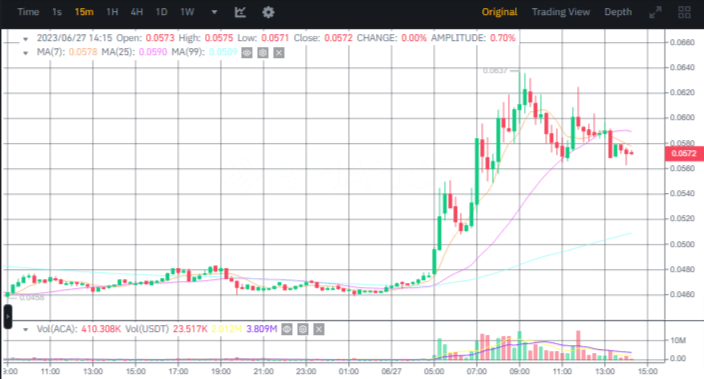
Task: Click the 0.0600 price axis label
Action: 682,118
